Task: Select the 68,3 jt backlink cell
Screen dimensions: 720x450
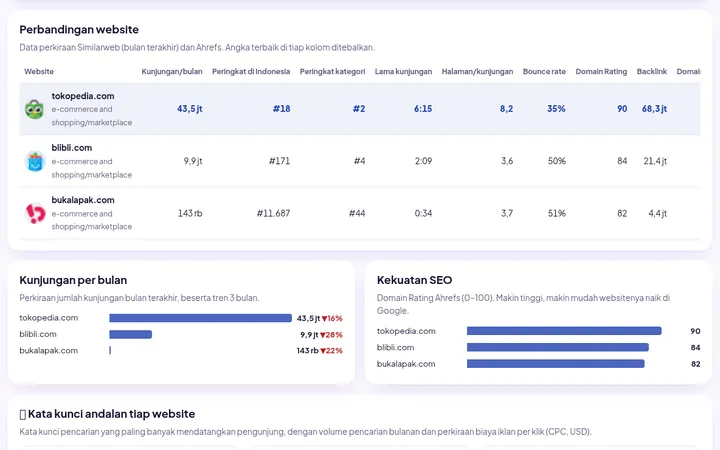Action: coord(654,109)
